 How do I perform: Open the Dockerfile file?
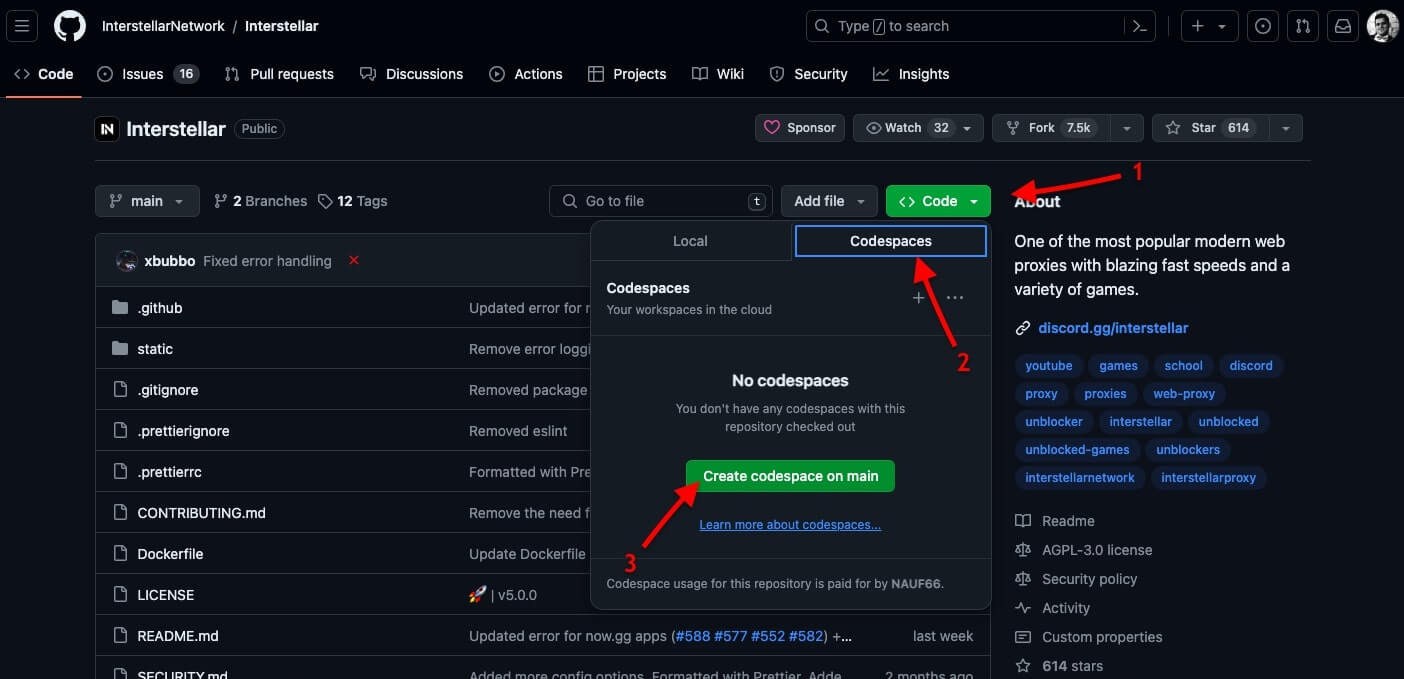click(x=171, y=554)
